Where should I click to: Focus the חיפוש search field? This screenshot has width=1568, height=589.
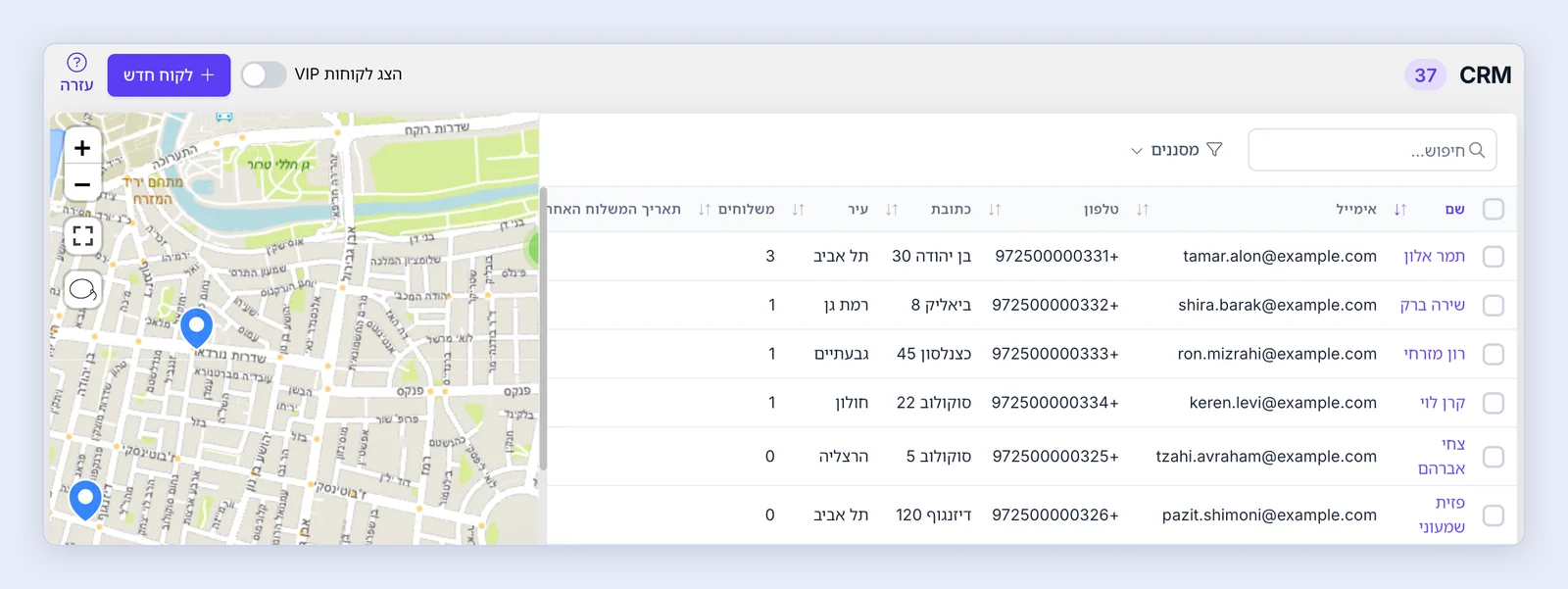coord(1372,150)
